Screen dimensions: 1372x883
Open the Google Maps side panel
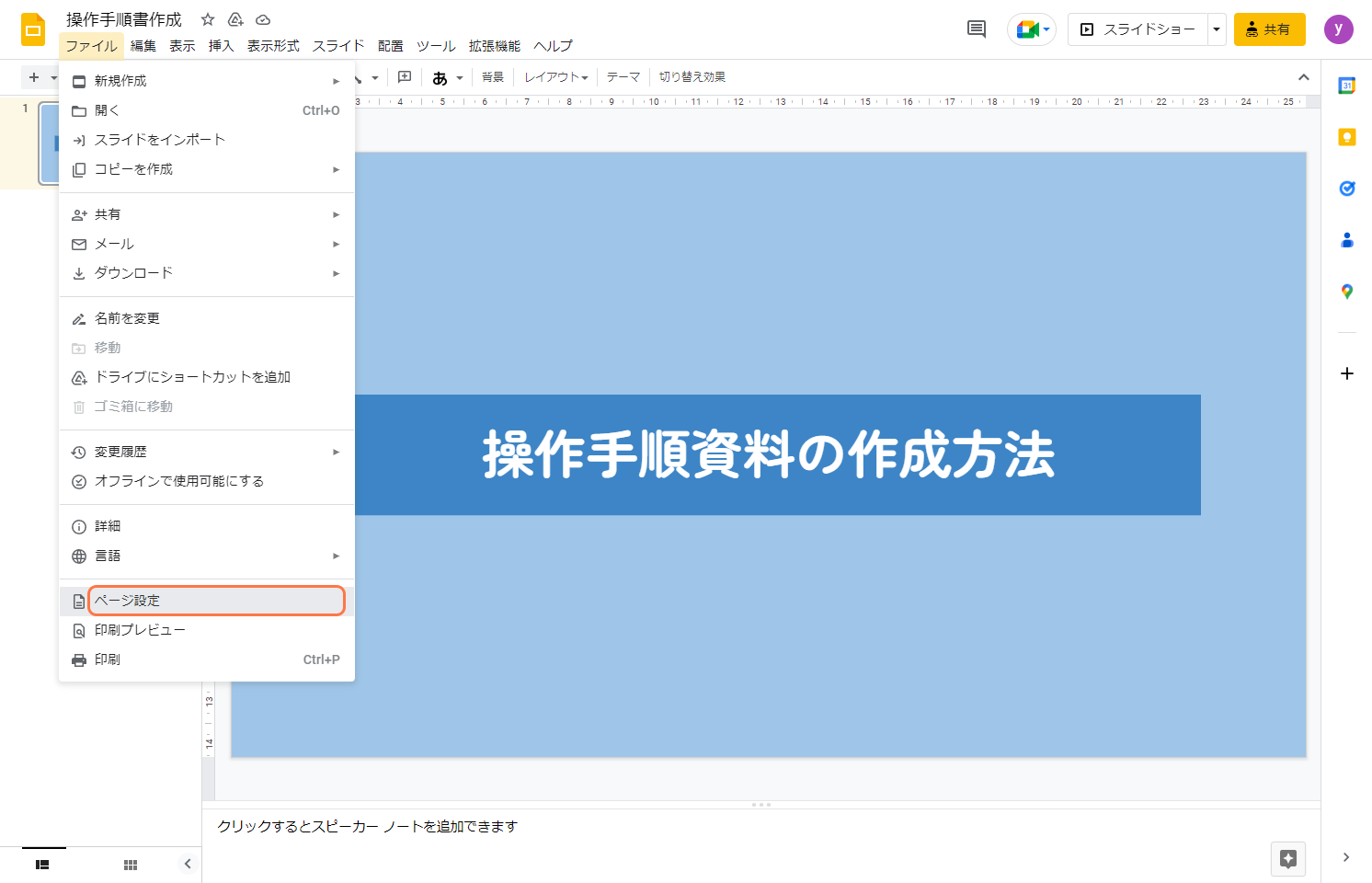[1347, 292]
